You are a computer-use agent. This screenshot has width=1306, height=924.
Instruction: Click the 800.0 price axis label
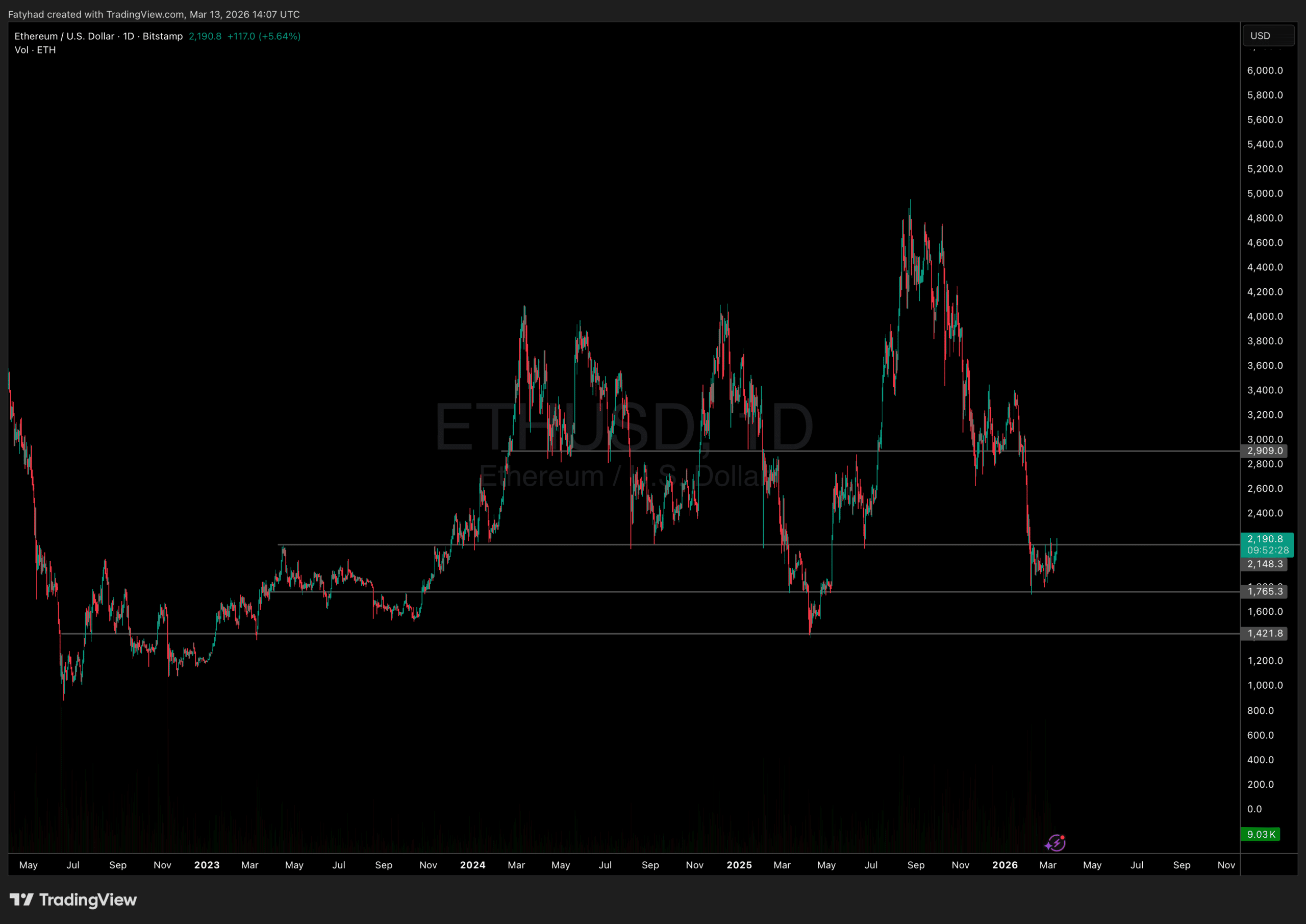click(1261, 711)
